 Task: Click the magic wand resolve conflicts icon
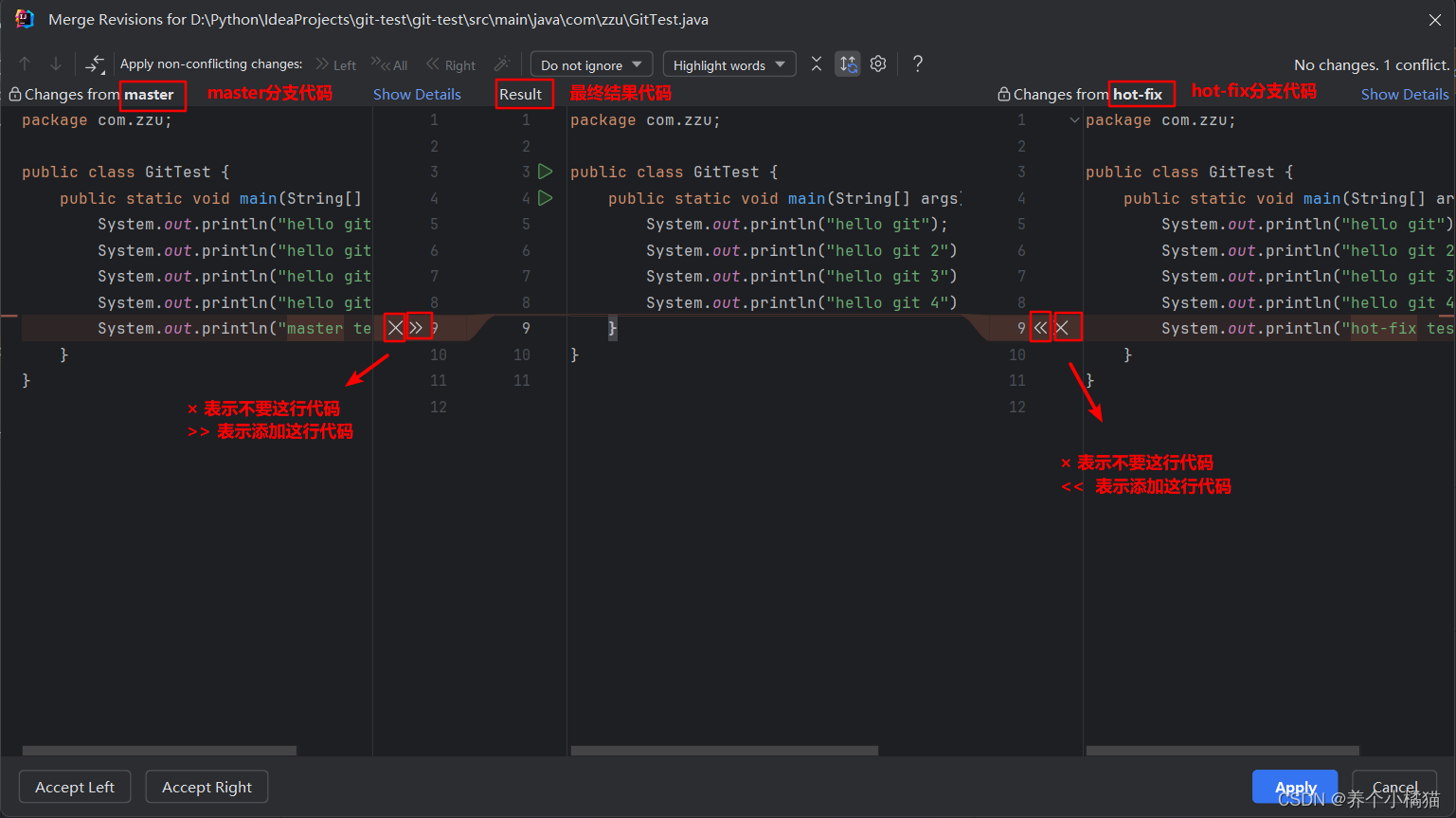pyautogui.click(x=502, y=64)
